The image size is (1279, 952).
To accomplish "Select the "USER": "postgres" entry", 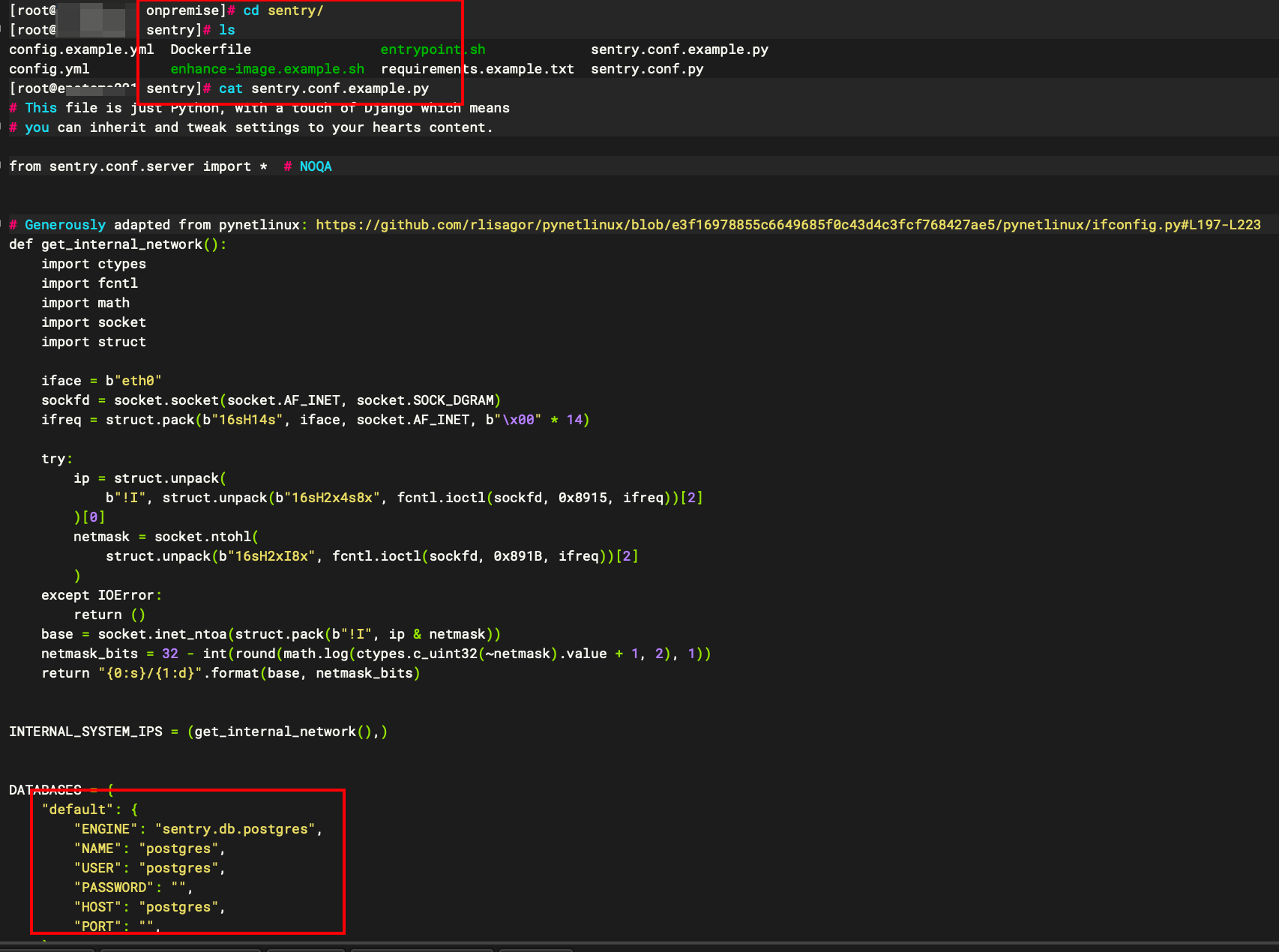I will 149,868.
